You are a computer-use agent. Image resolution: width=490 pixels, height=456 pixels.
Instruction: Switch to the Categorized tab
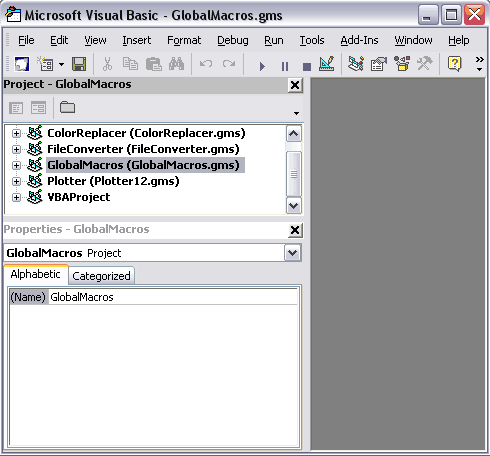coord(101,276)
